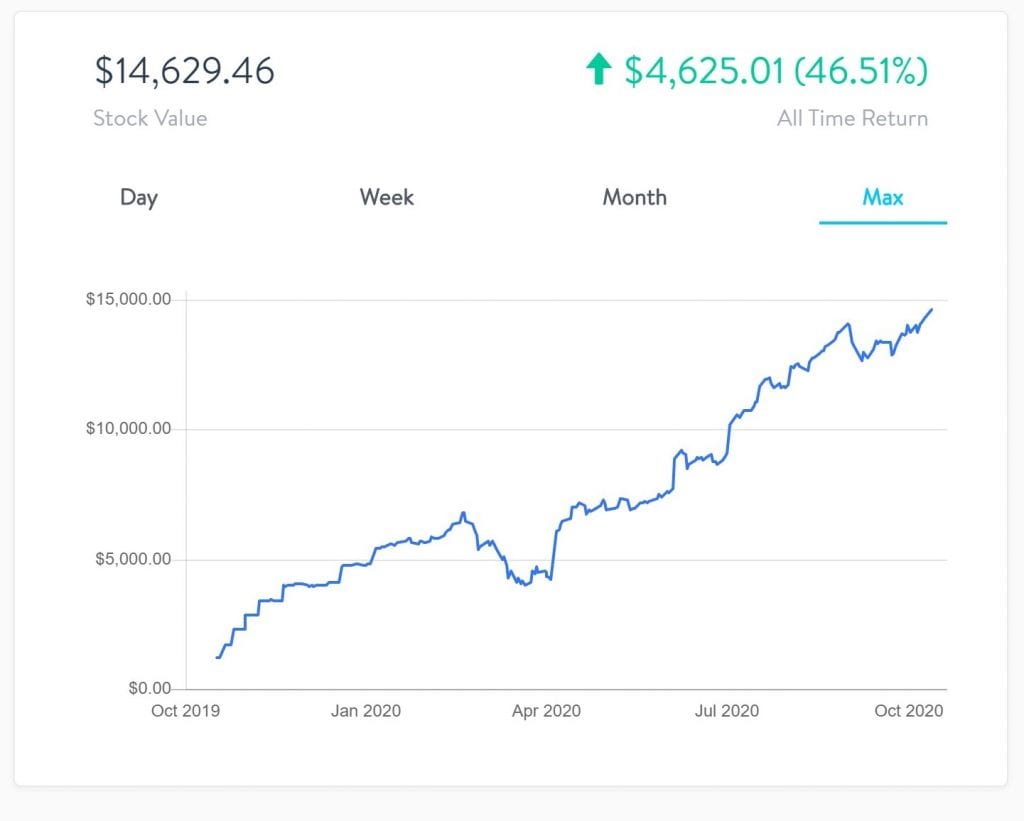Open the Month chart view
Image resolution: width=1024 pixels, height=821 pixels.
tap(634, 197)
